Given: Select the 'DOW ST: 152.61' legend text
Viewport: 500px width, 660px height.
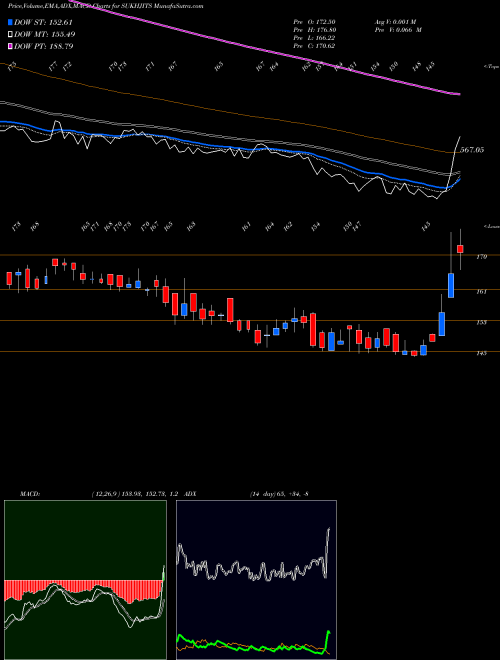Looking at the screenshot, I should tap(44, 22).
